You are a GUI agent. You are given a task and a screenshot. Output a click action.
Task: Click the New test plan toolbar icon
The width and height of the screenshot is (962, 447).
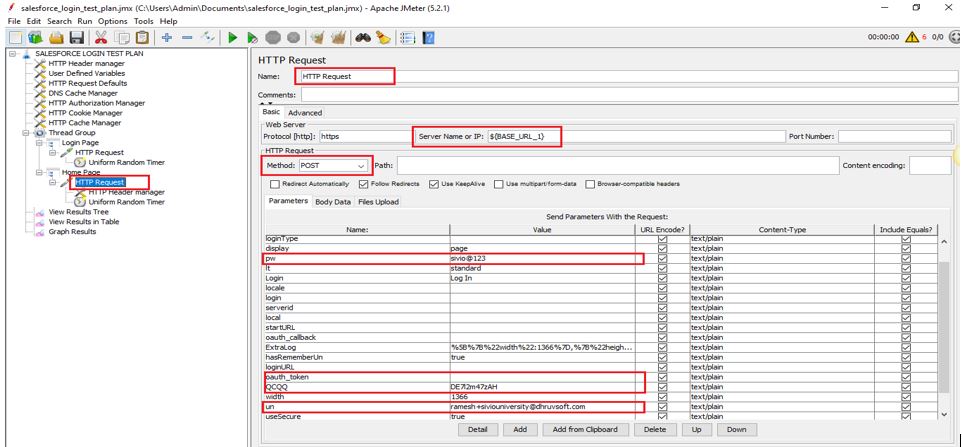click(15, 38)
